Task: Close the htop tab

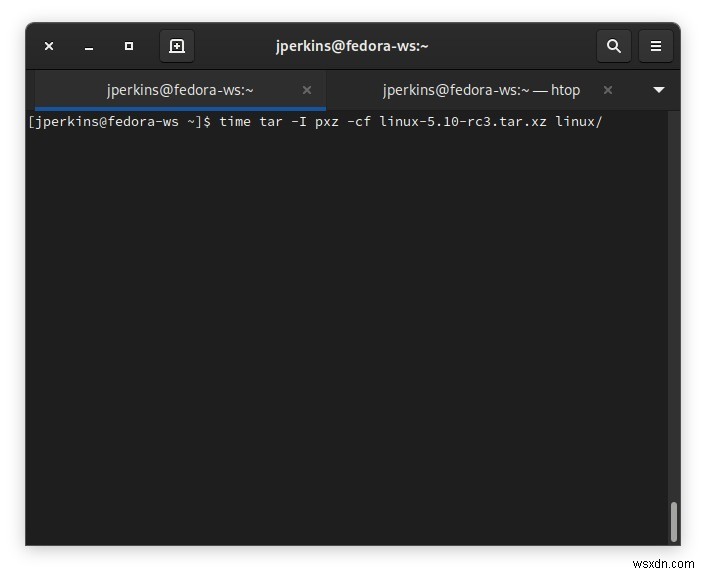Action: pyautogui.click(x=607, y=90)
